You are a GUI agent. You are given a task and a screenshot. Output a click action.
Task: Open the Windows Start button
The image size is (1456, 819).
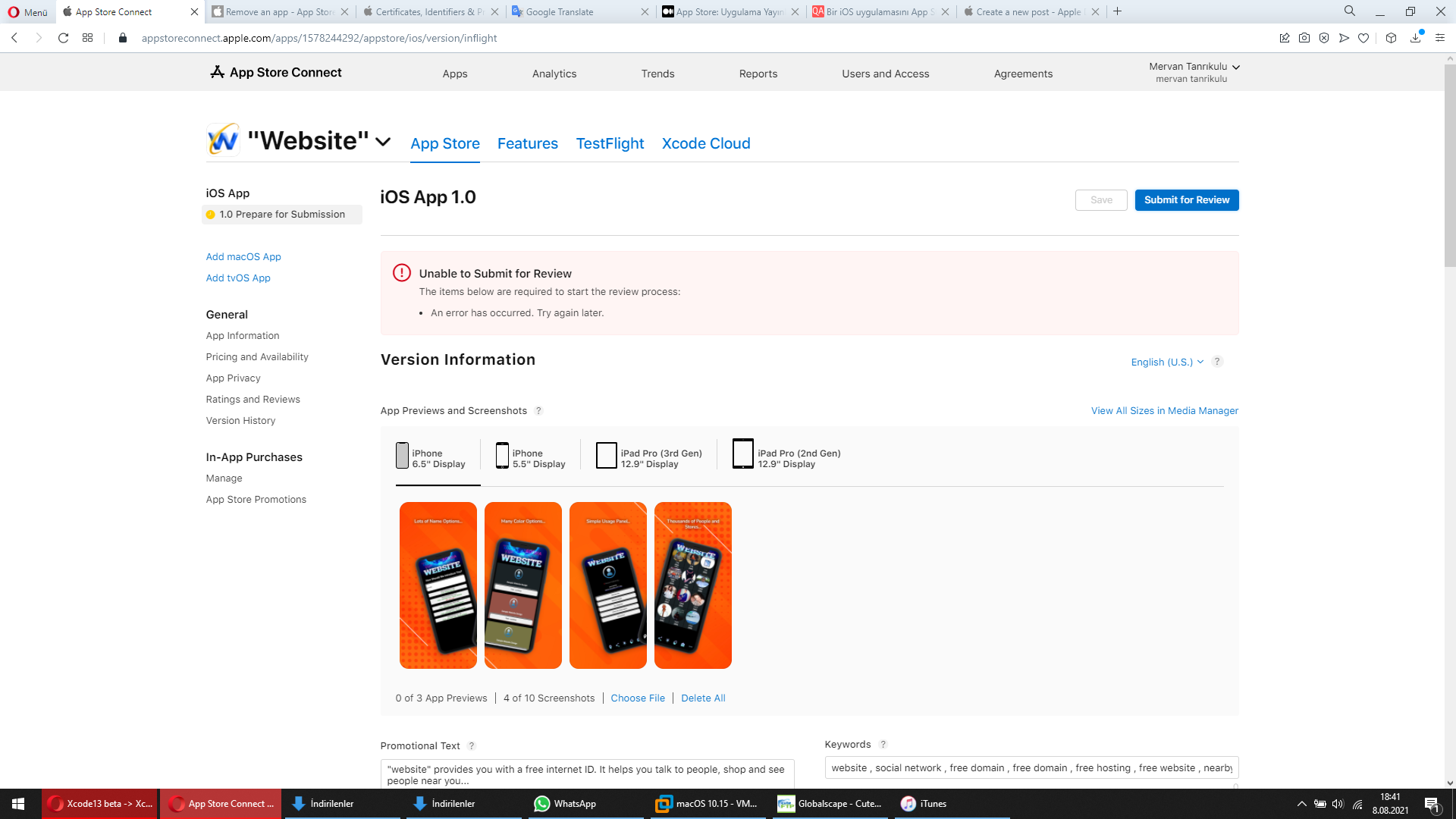[x=18, y=804]
